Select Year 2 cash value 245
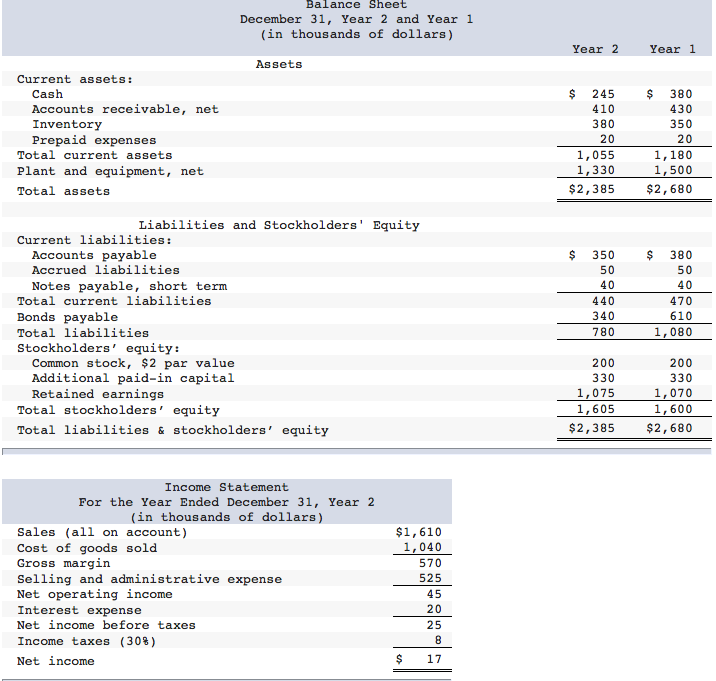 click(x=603, y=94)
